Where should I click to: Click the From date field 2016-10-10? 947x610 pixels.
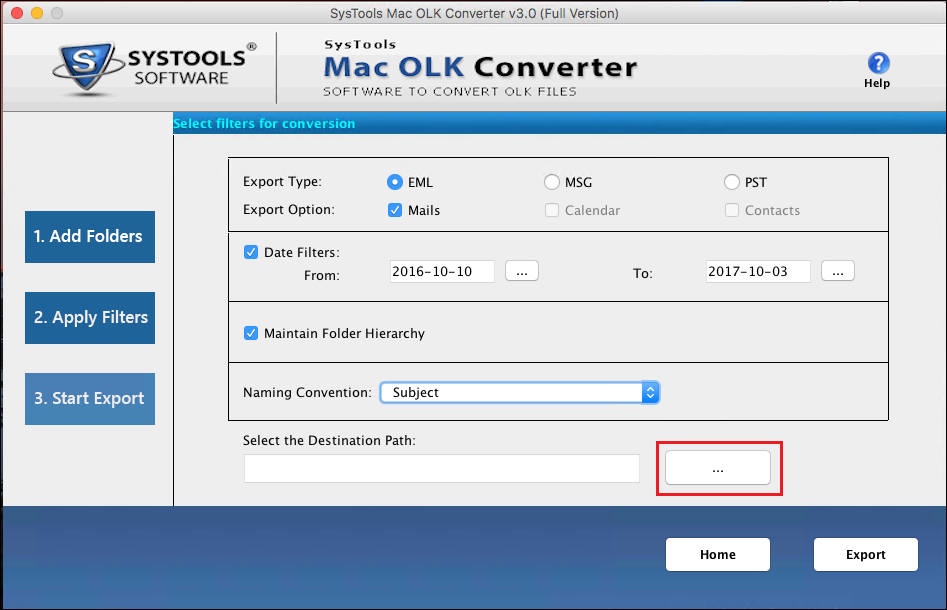pos(442,271)
